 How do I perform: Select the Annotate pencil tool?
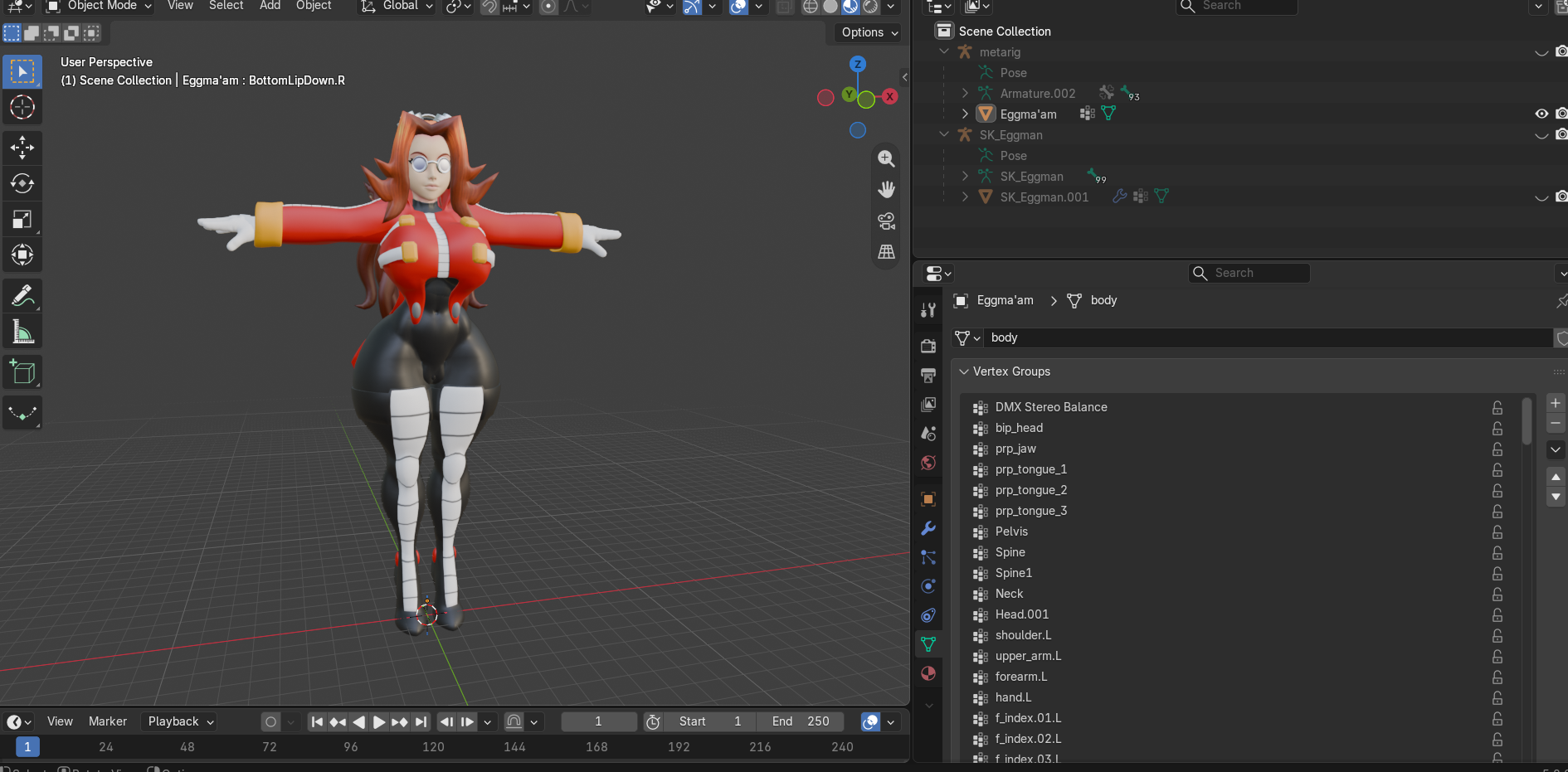pyautogui.click(x=22, y=295)
